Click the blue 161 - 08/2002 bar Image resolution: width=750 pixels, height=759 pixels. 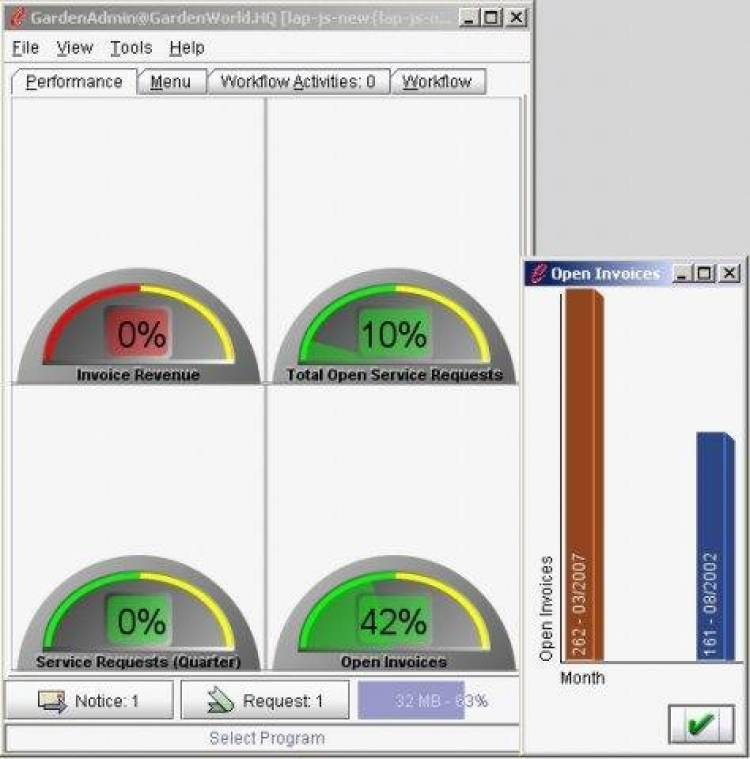pyautogui.click(x=715, y=546)
